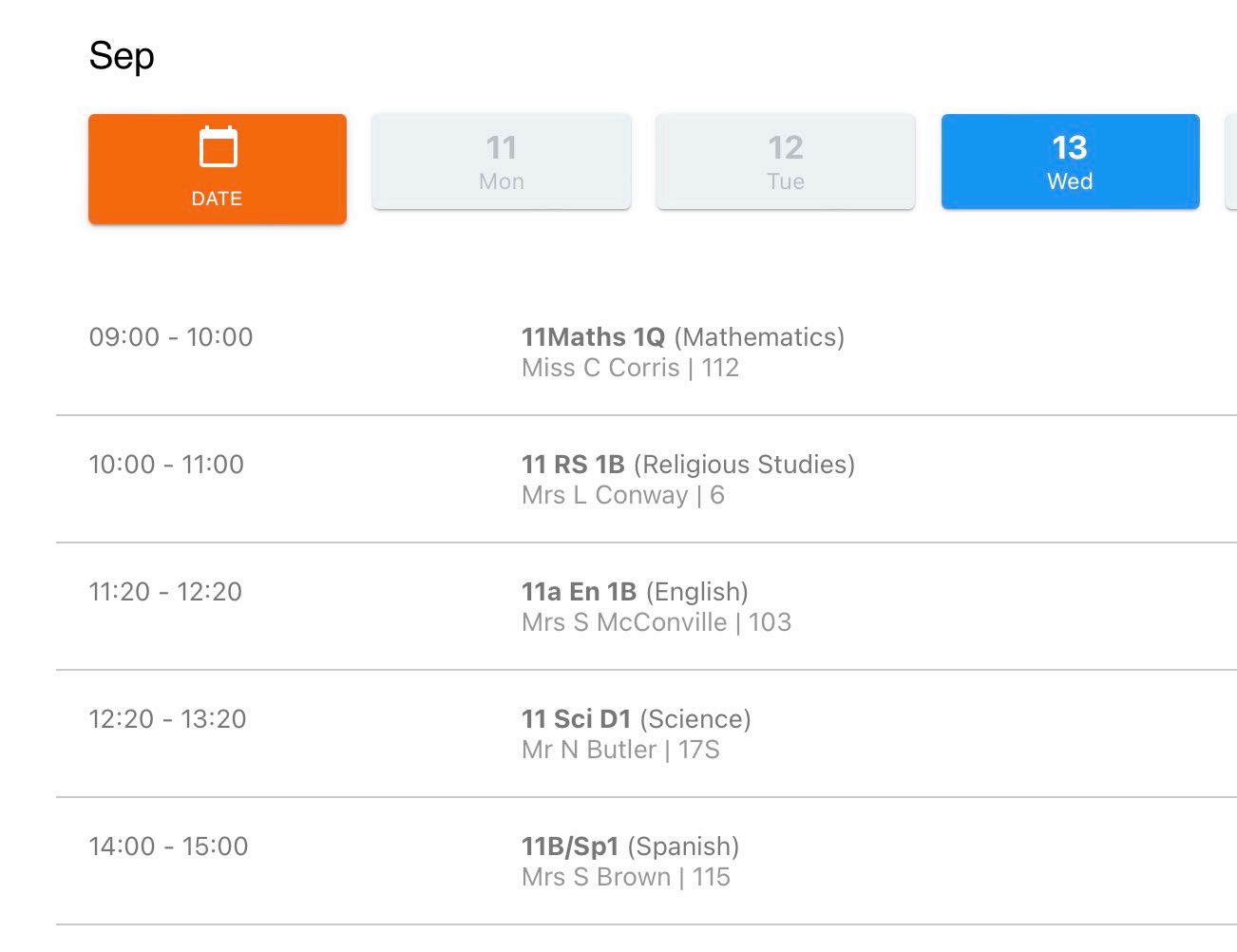The width and height of the screenshot is (1237, 952).
Task: Click the 11:20 - 12:20 time slot
Action: pyautogui.click(x=165, y=592)
